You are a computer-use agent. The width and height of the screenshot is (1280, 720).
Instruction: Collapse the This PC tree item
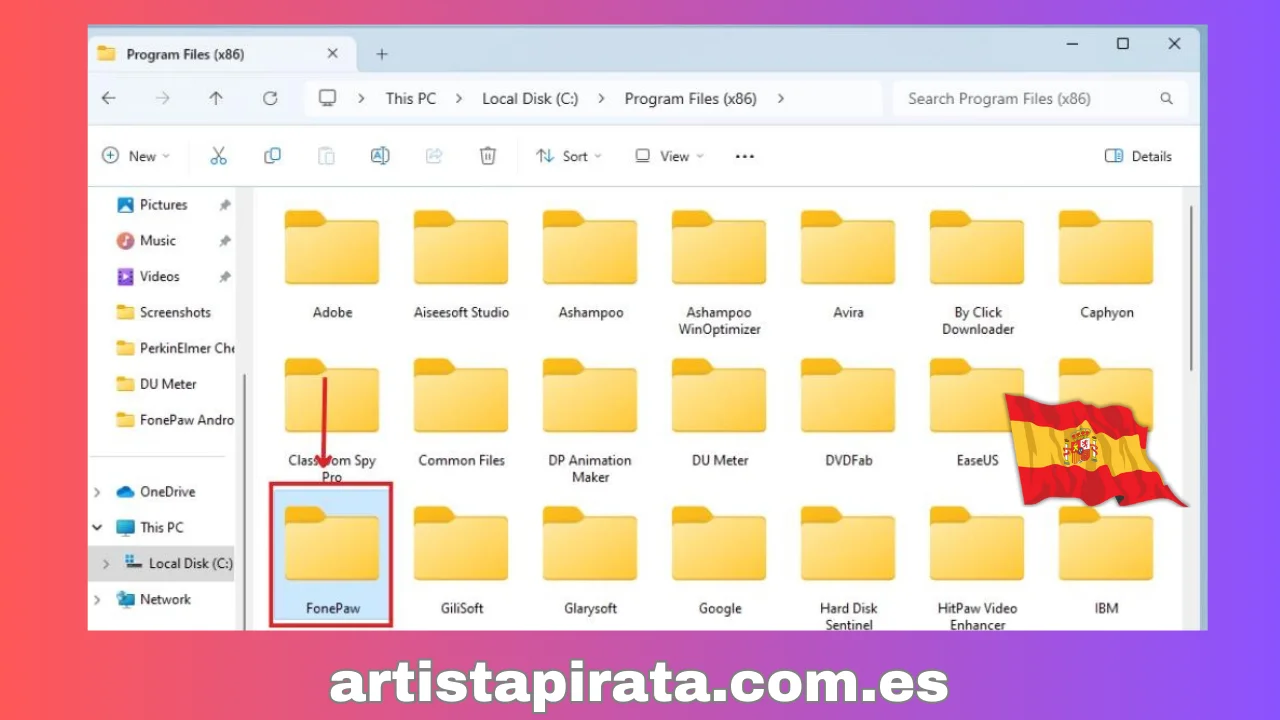pos(97,527)
